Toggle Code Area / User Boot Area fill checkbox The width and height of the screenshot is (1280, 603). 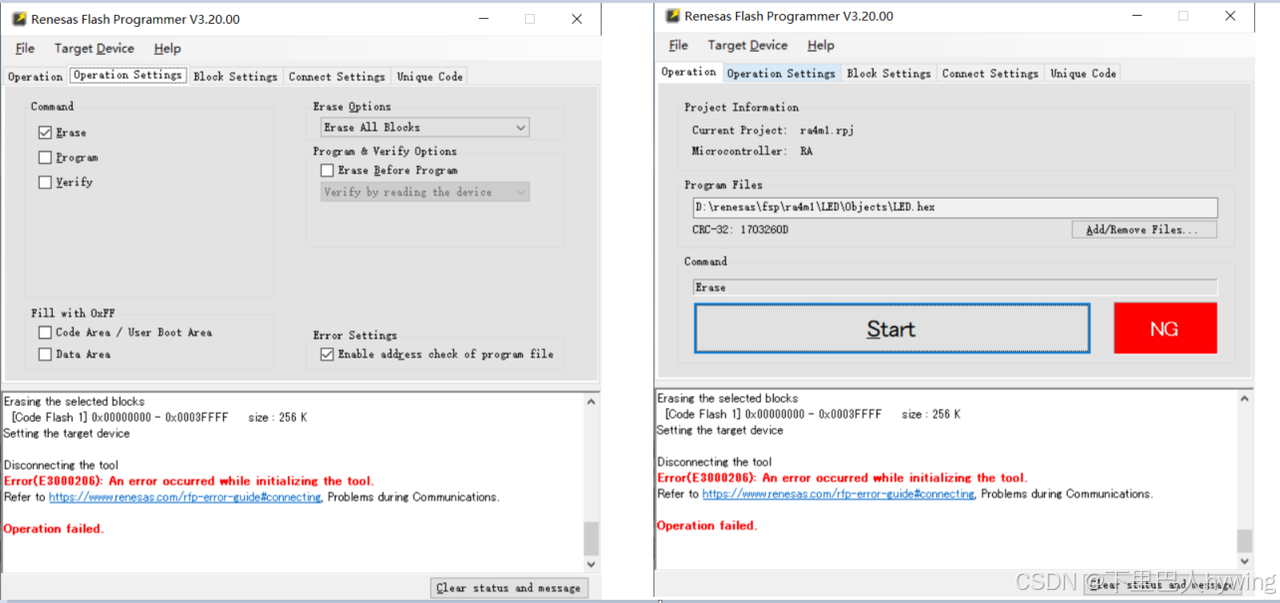coord(45,332)
